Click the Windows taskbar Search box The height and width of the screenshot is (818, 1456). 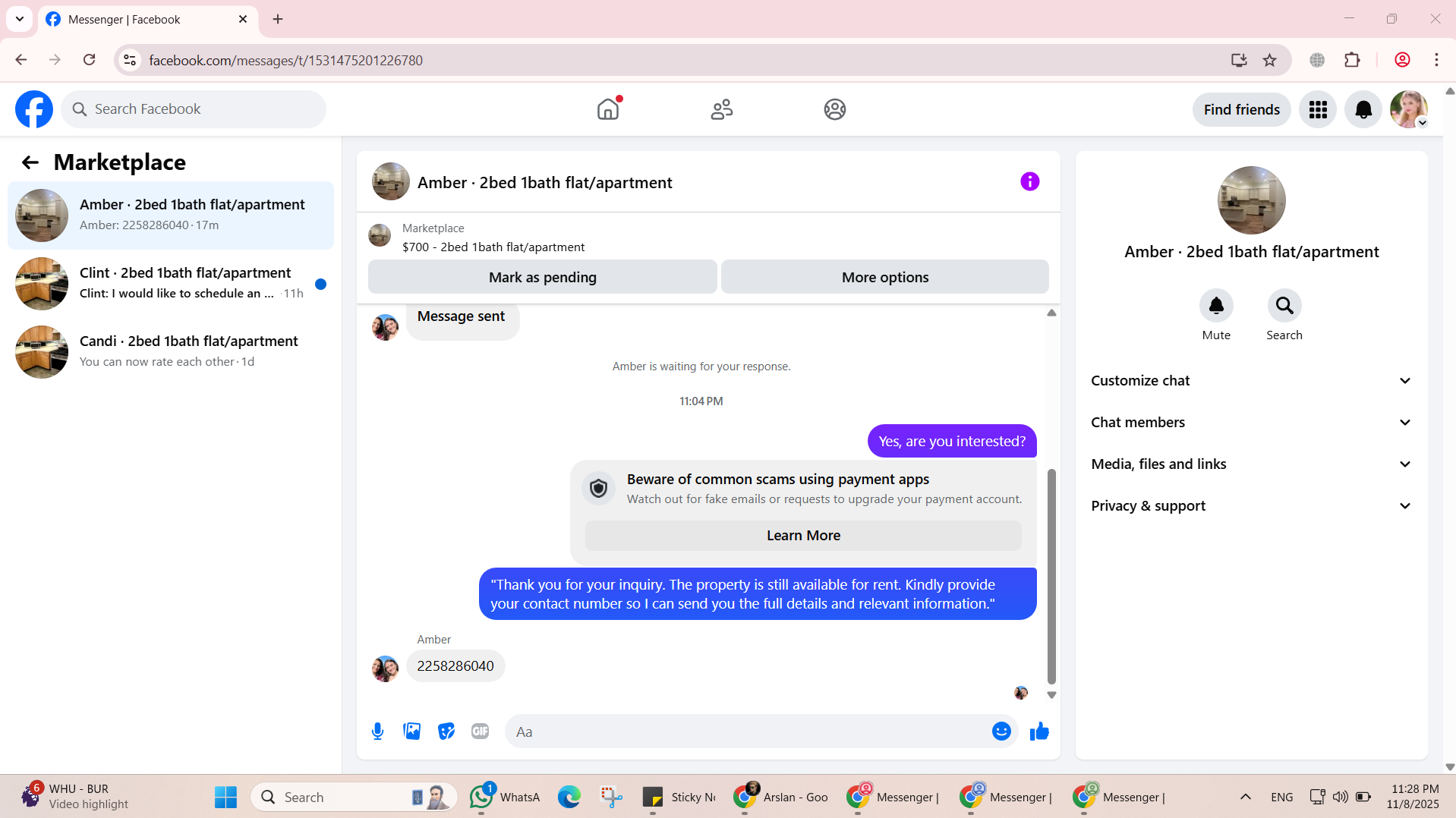click(x=354, y=798)
